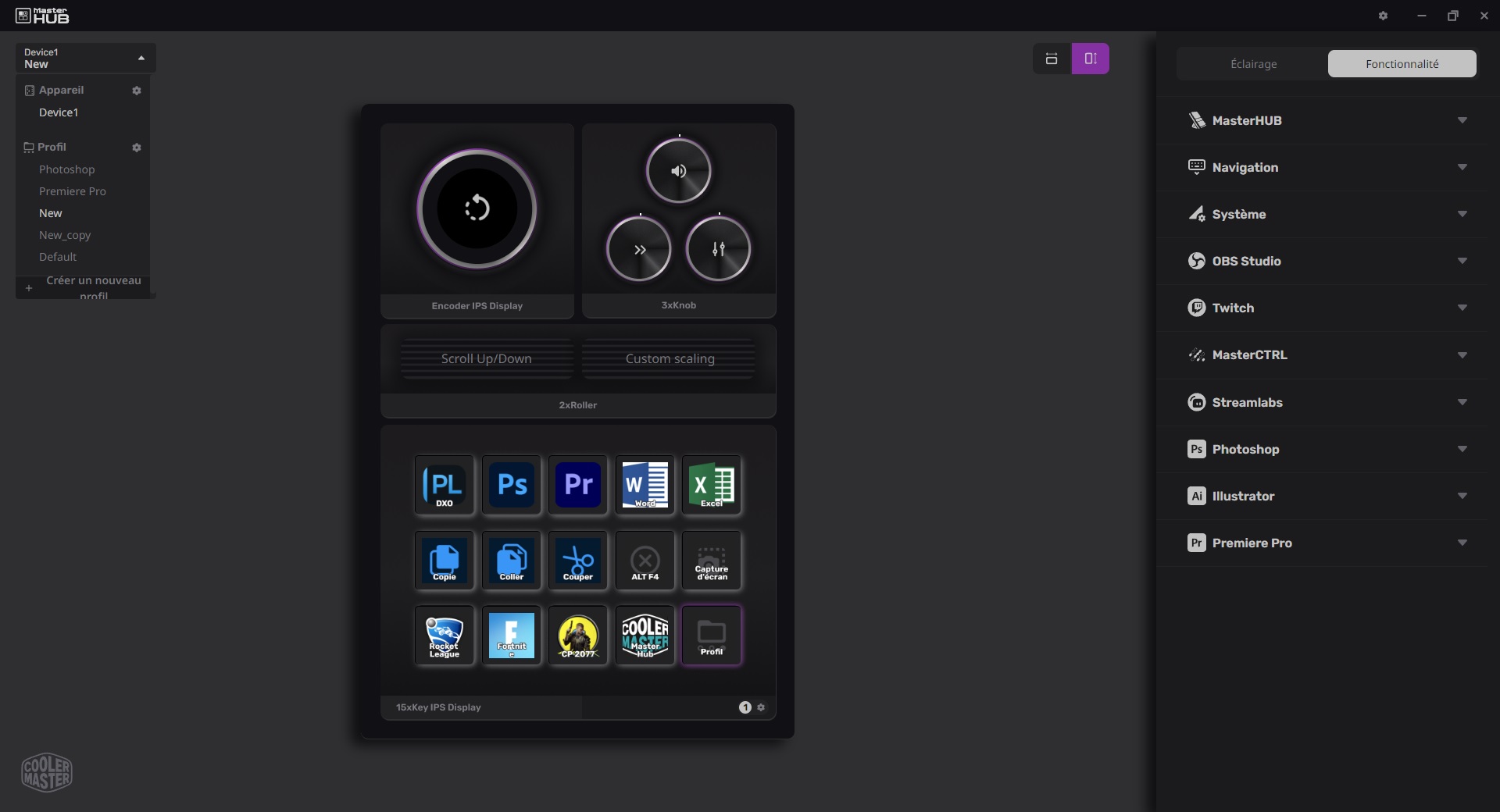This screenshot has width=1500, height=812.
Task: Click Créer un nouveau profil
Action: pyautogui.click(x=93, y=287)
